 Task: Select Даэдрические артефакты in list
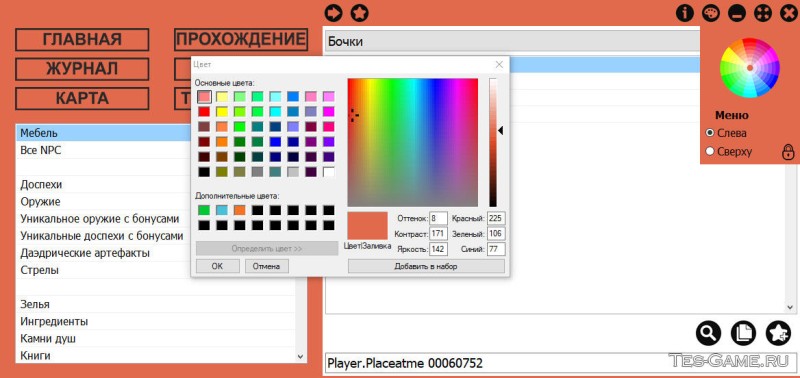(x=103, y=253)
